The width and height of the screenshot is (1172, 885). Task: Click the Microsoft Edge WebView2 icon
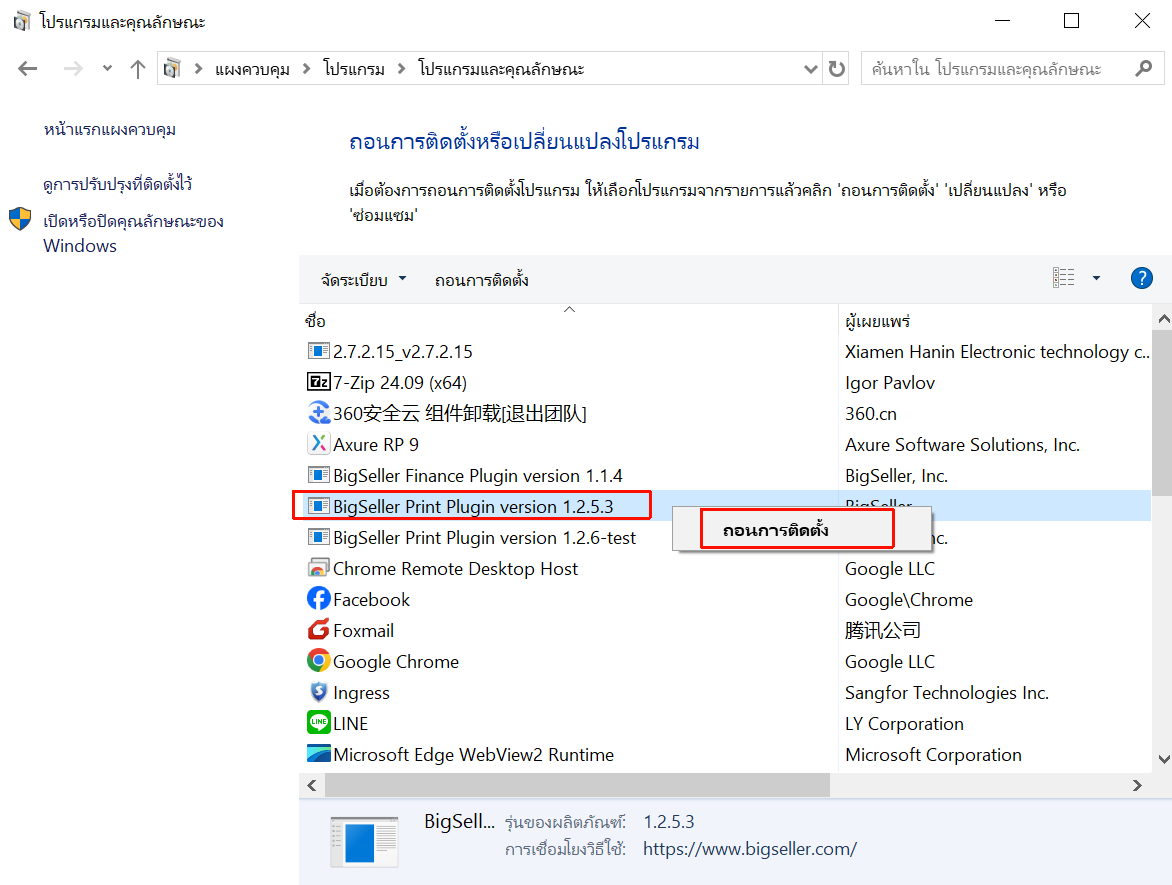point(318,754)
